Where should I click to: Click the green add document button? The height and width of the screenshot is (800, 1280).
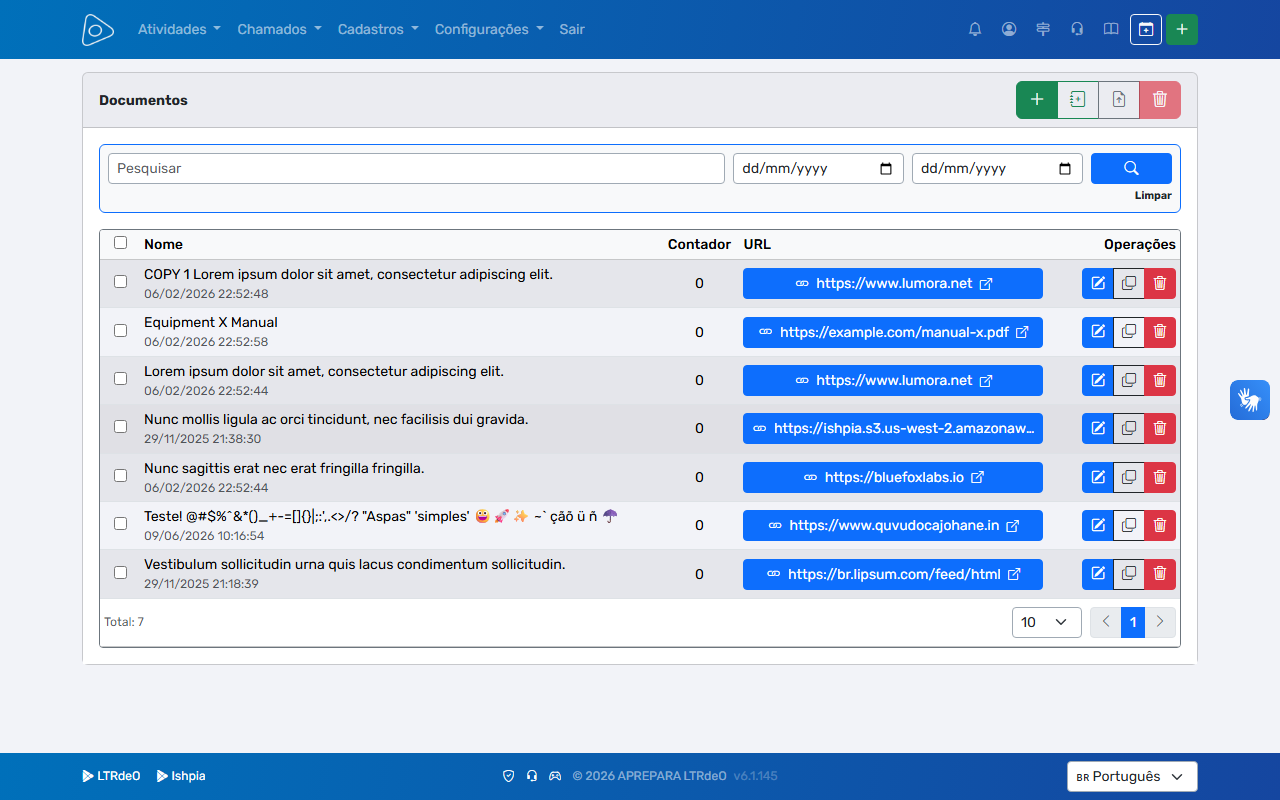1037,100
